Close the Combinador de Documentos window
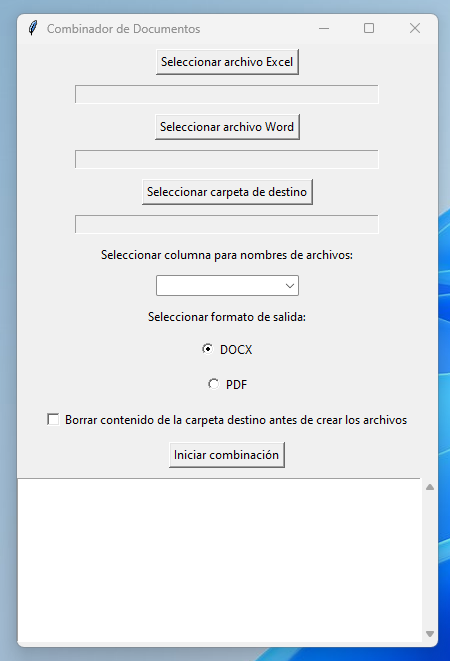 [x=415, y=28]
